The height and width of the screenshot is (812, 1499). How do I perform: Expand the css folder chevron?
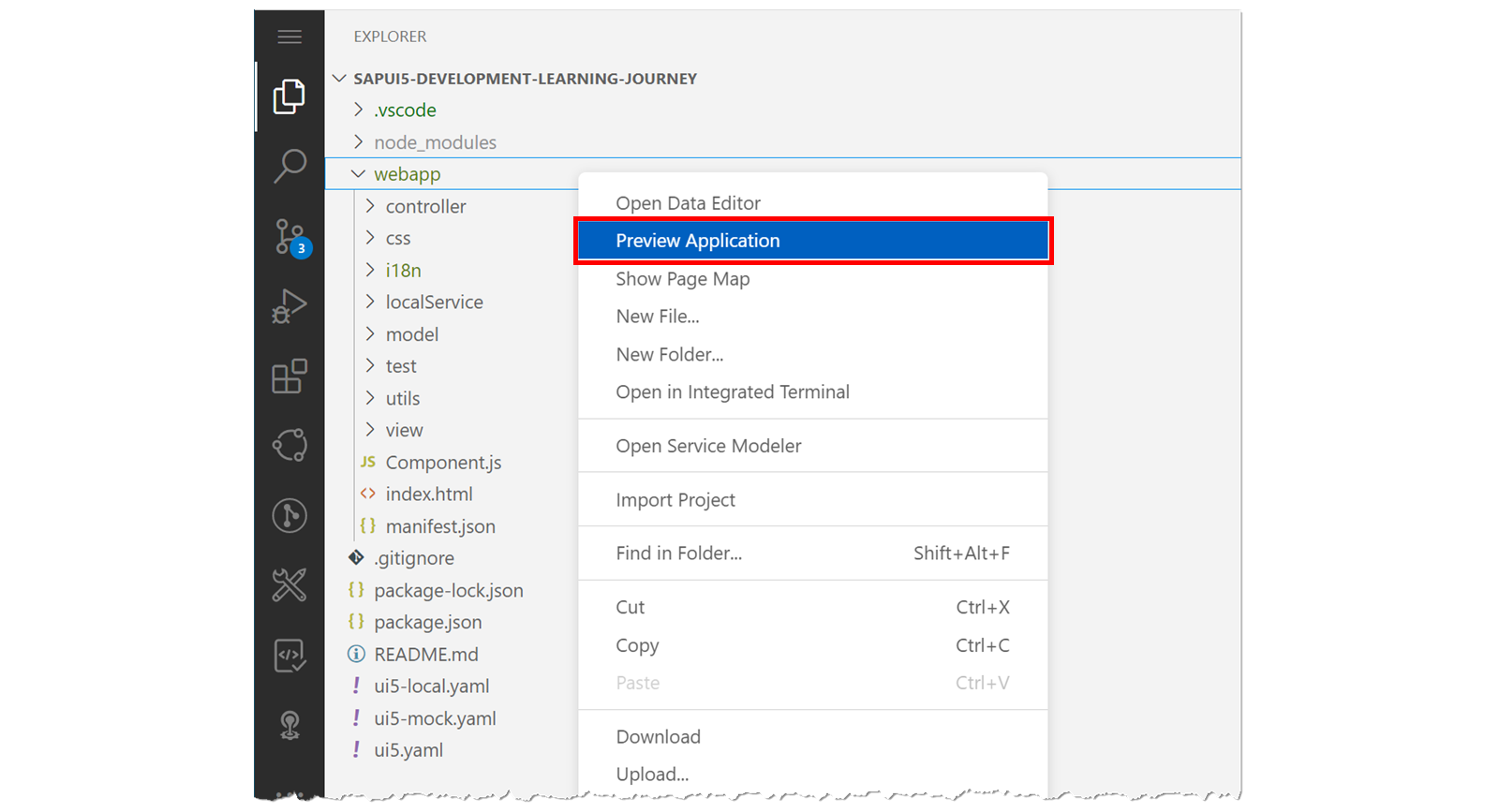coord(370,238)
